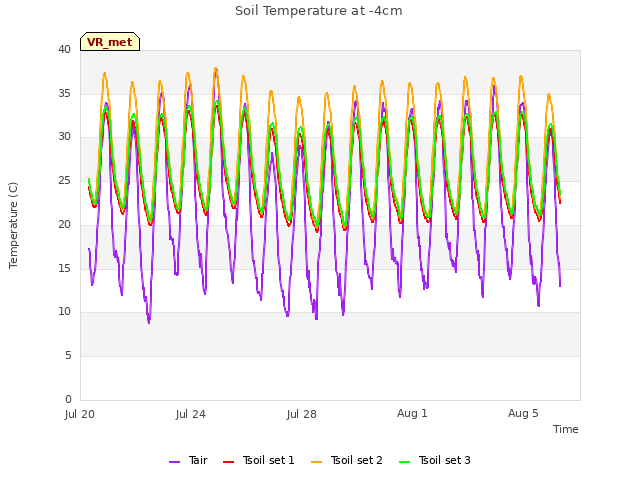The image size is (640, 480).
Task: Click the Aug 1 x-axis label
Action: (412, 413)
